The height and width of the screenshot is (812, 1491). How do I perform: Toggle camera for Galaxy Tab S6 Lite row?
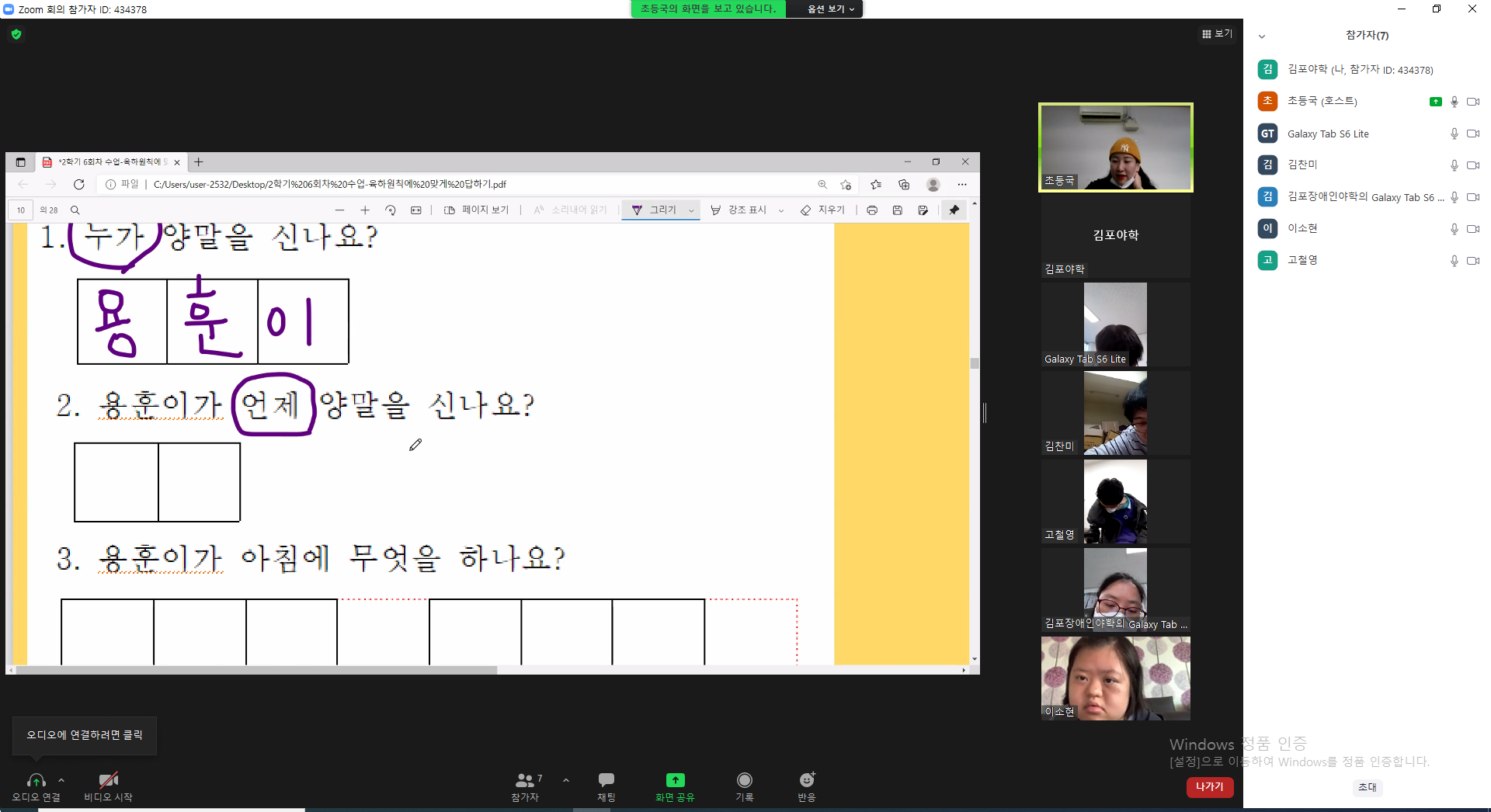click(1473, 134)
